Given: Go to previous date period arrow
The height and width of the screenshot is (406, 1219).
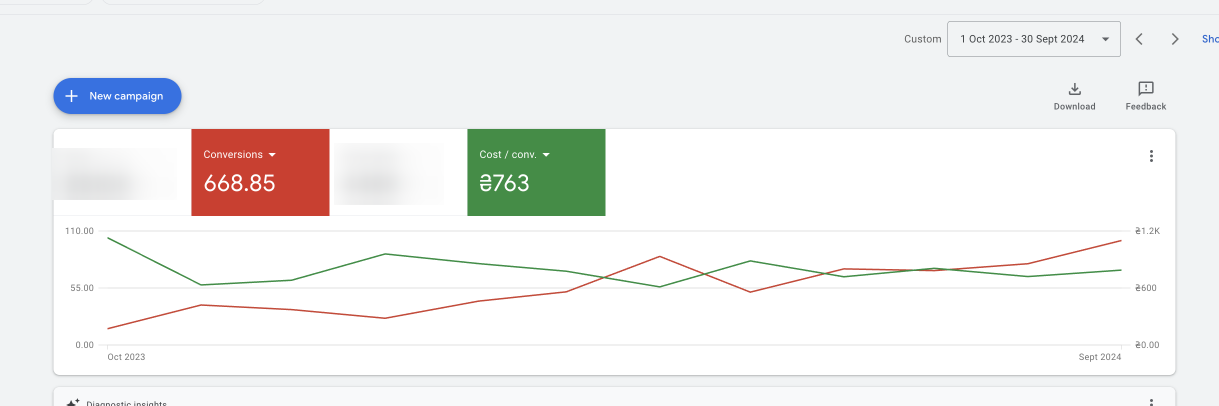Looking at the screenshot, I should [x=1139, y=39].
